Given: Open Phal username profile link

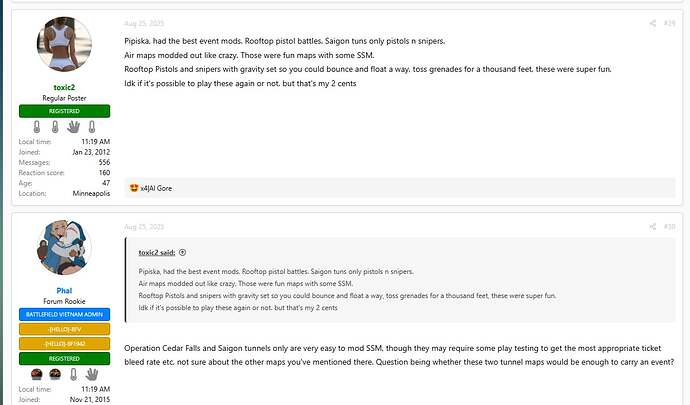Looking at the screenshot, I should (x=65, y=292).
